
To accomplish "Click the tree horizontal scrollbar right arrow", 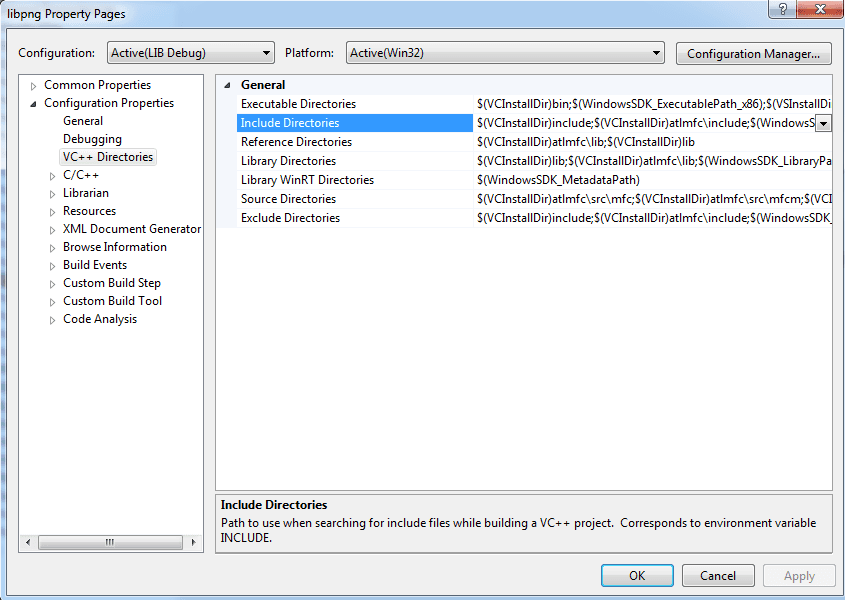I will tap(193, 542).
